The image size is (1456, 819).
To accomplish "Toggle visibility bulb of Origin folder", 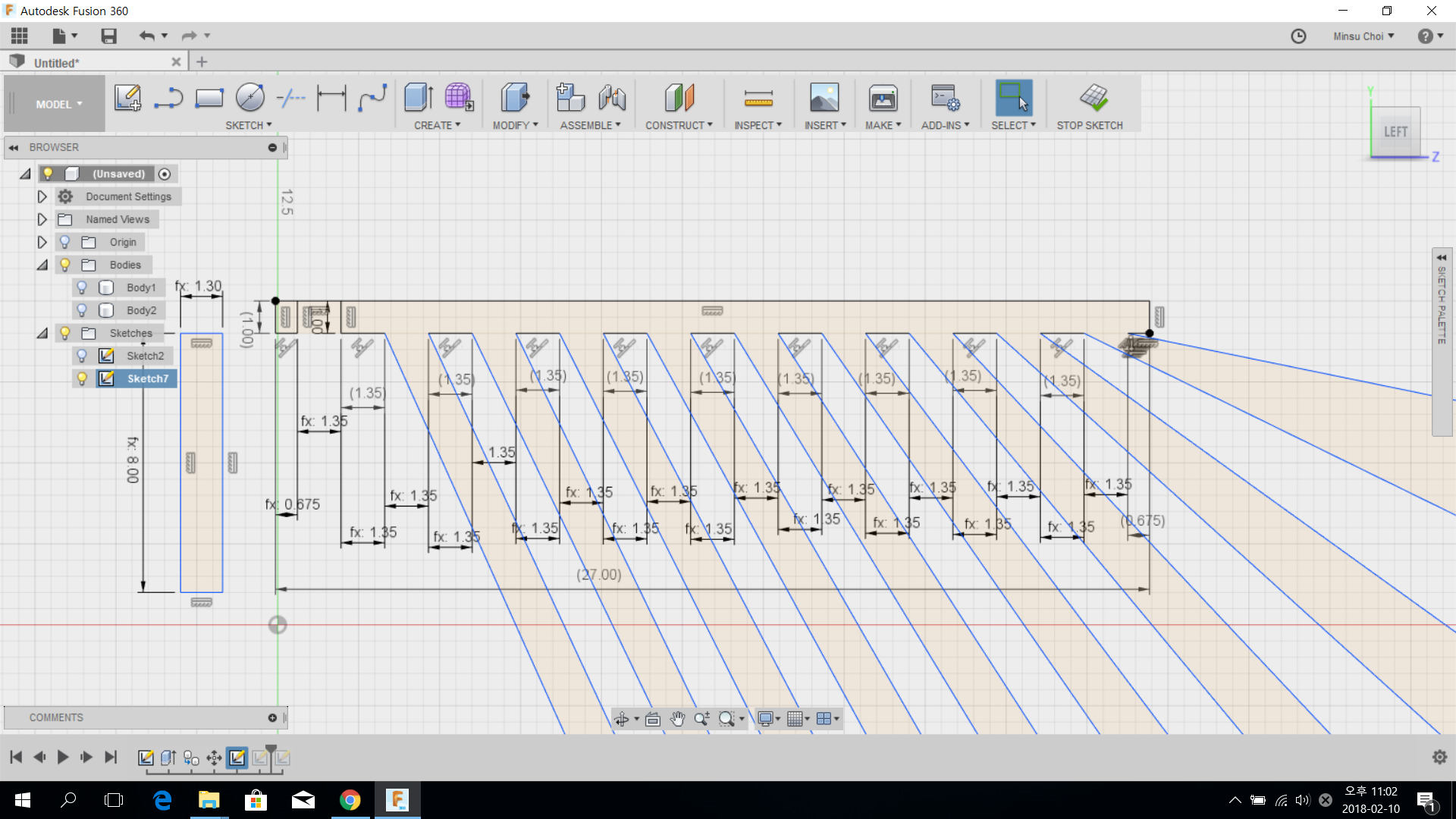I will tap(65, 242).
